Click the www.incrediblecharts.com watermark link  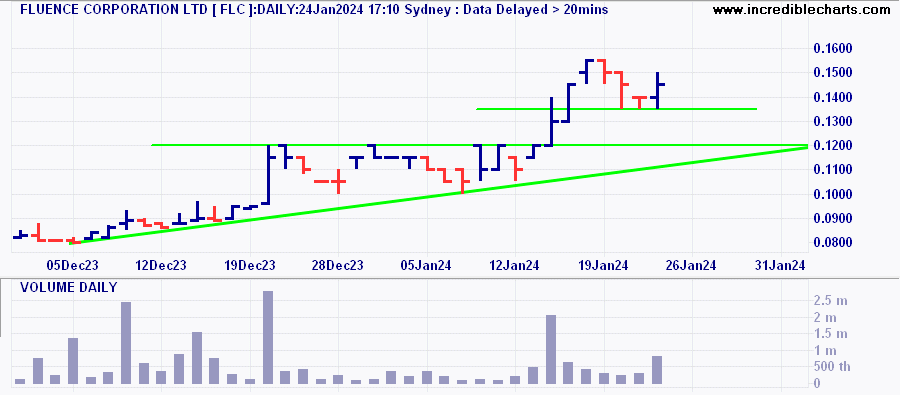[805, 10]
